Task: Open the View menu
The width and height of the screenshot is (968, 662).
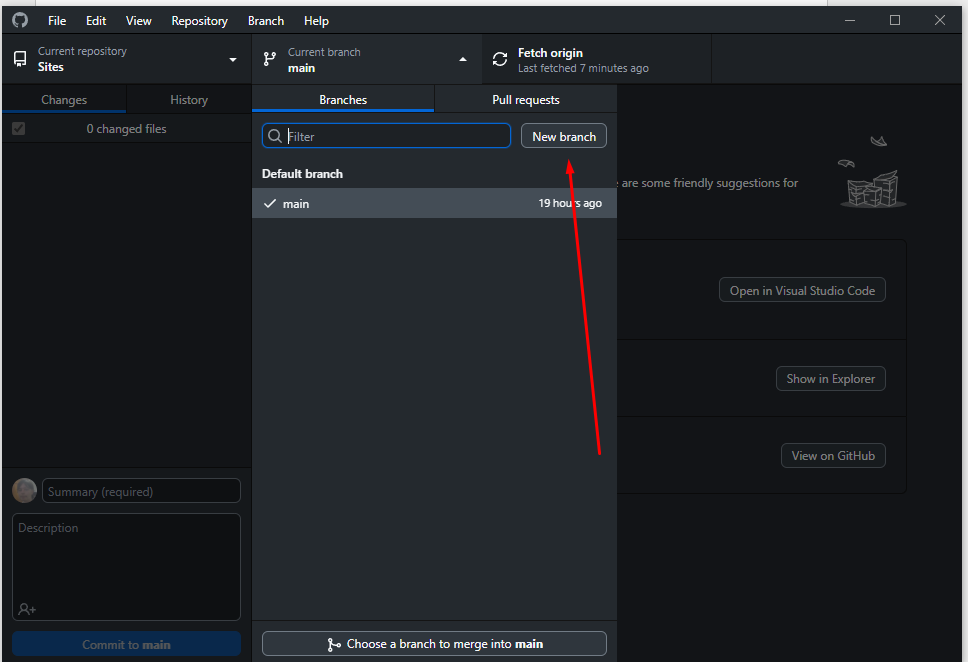Action: tap(138, 20)
